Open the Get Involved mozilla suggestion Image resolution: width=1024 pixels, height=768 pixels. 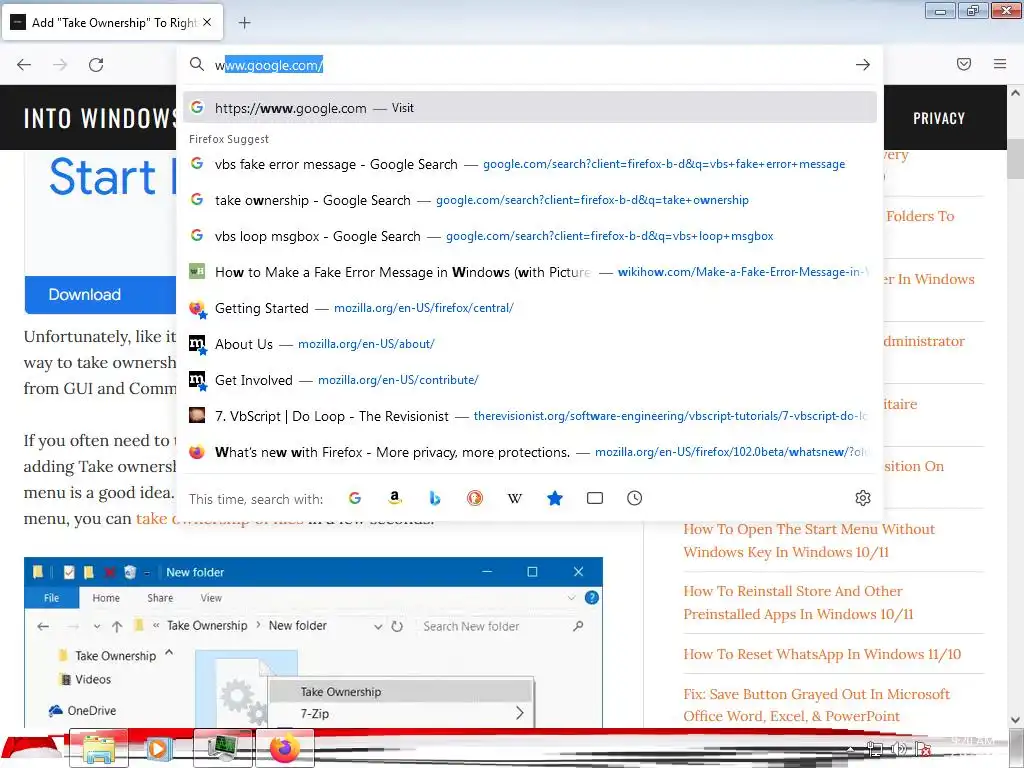pos(530,379)
